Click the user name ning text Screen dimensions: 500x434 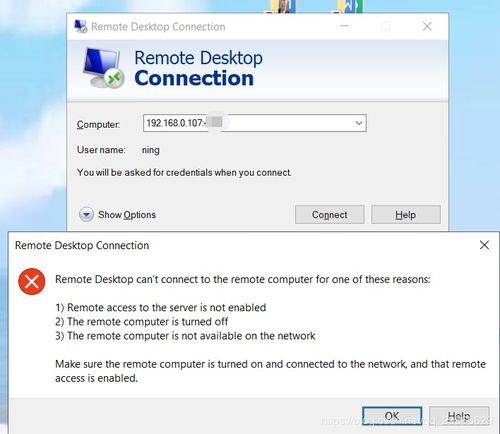[151, 150]
